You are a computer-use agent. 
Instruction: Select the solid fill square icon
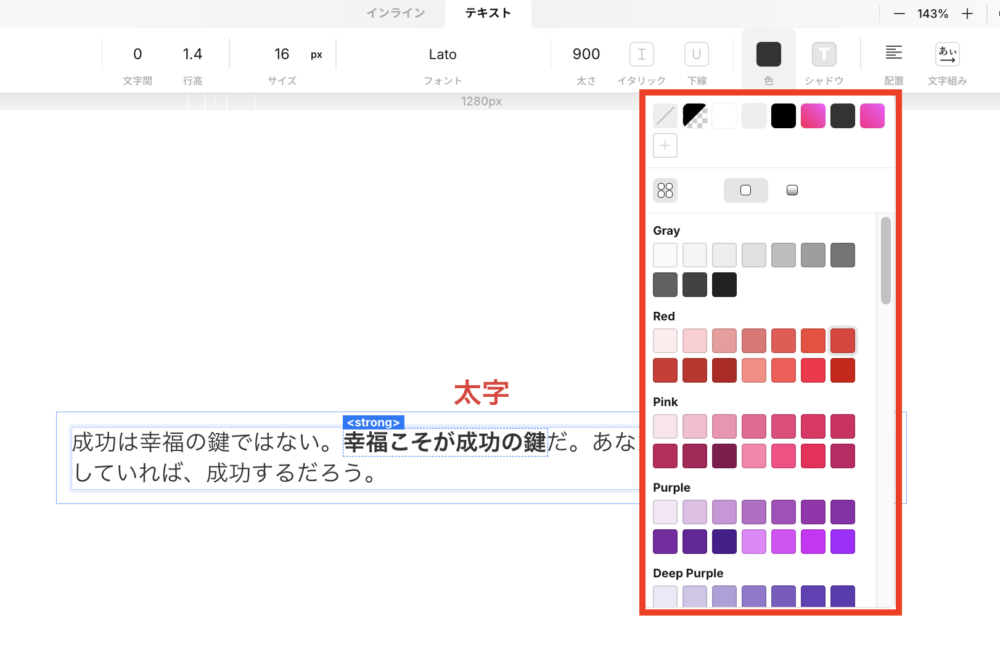[x=746, y=190]
